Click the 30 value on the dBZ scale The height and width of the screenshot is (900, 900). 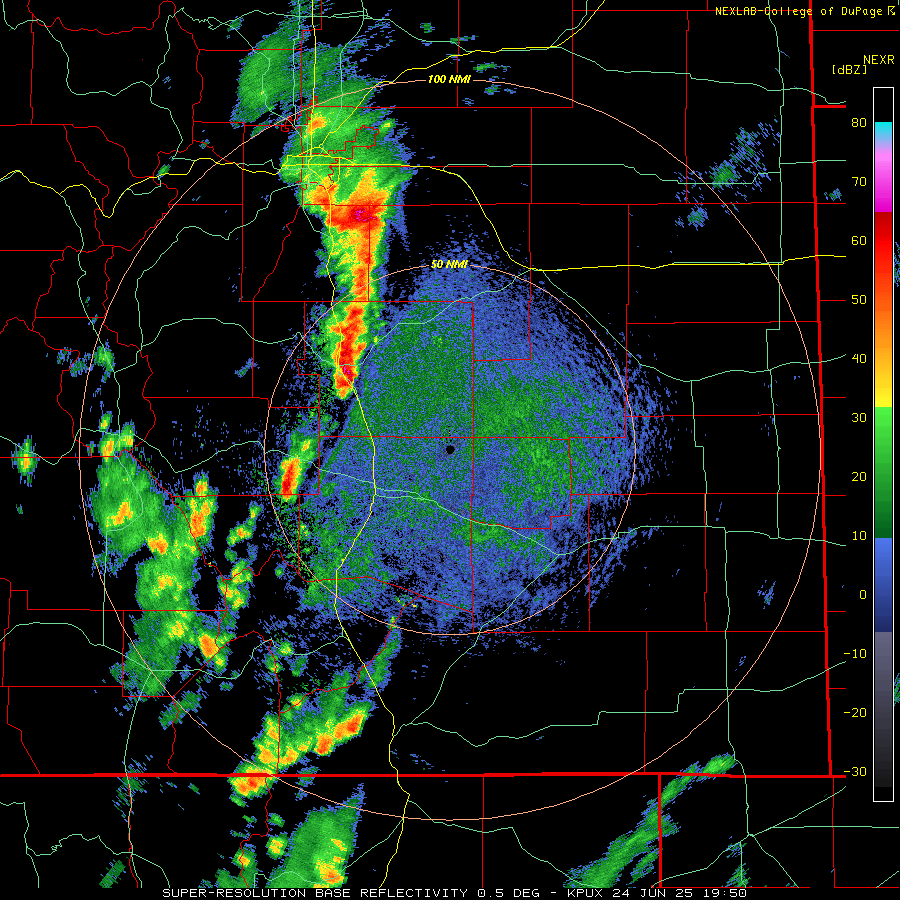[x=859, y=418]
